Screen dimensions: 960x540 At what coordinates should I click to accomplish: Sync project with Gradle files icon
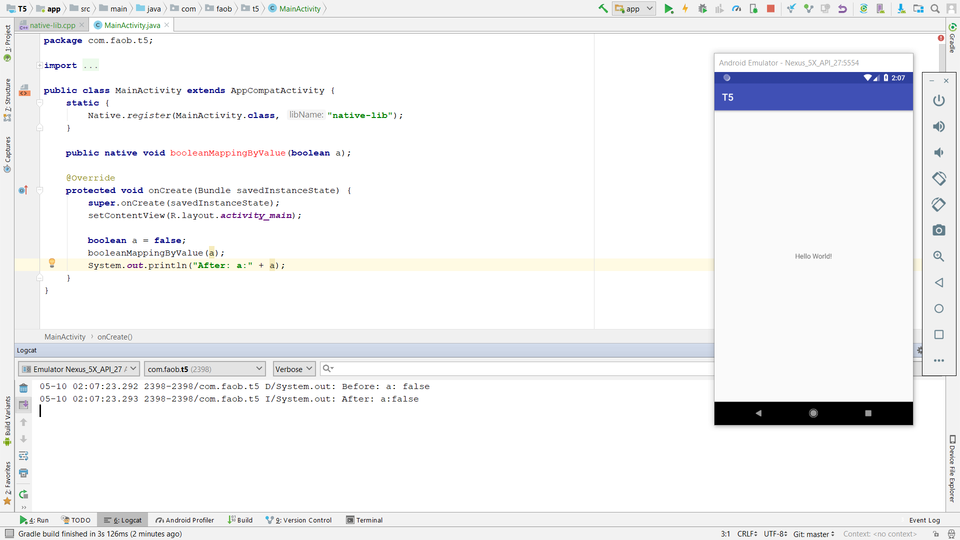pyautogui.click(x=863, y=9)
